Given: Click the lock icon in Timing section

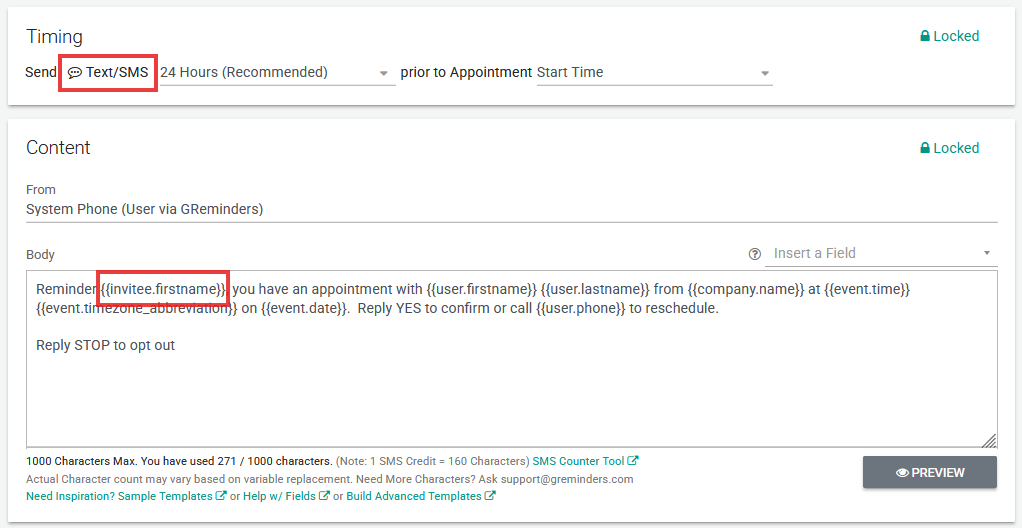Looking at the screenshot, I should click(x=925, y=36).
